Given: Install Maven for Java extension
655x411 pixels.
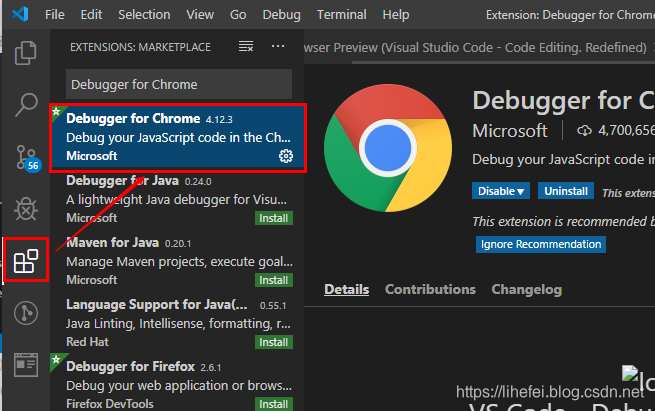Looking at the screenshot, I should coord(274,280).
